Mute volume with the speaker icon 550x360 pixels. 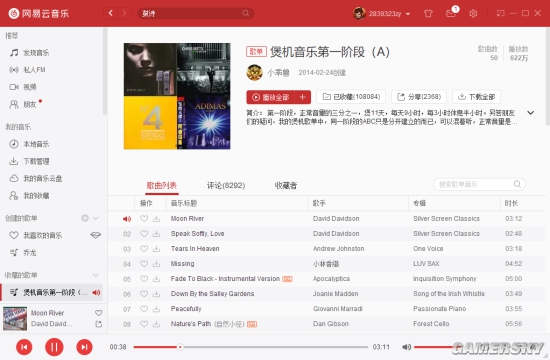406,347
